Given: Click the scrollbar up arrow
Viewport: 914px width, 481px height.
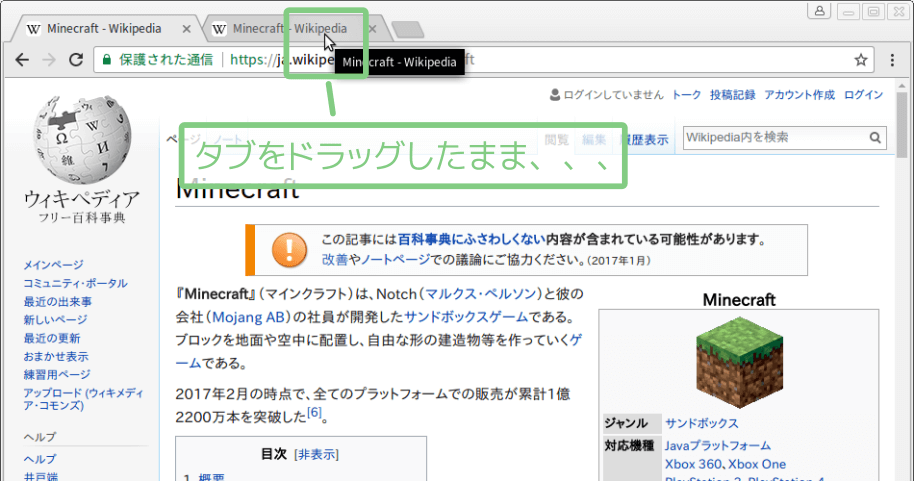Looking at the screenshot, I should 902,86.
